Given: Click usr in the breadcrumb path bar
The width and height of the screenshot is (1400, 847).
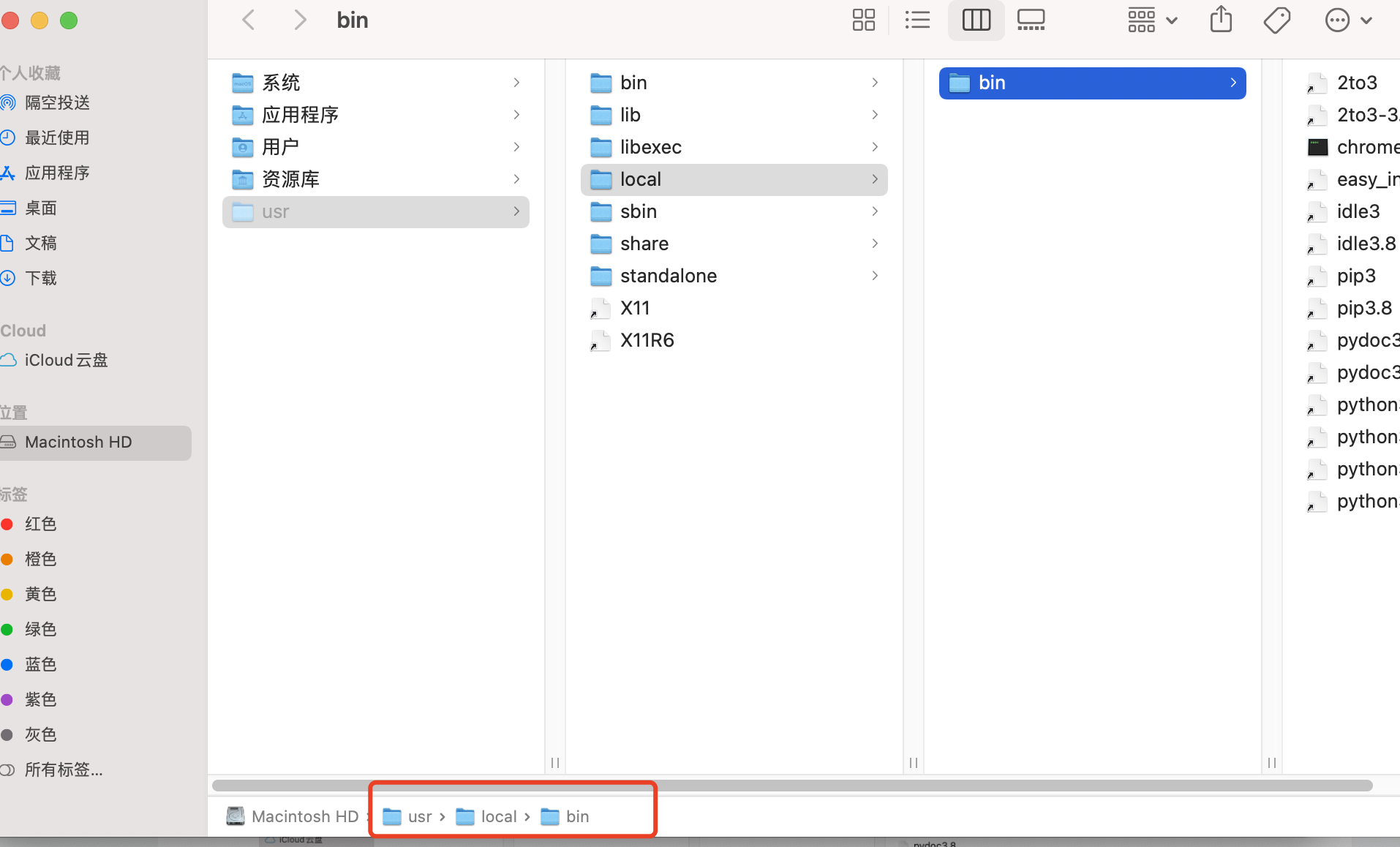Looking at the screenshot, I should [x=421, y=816].
